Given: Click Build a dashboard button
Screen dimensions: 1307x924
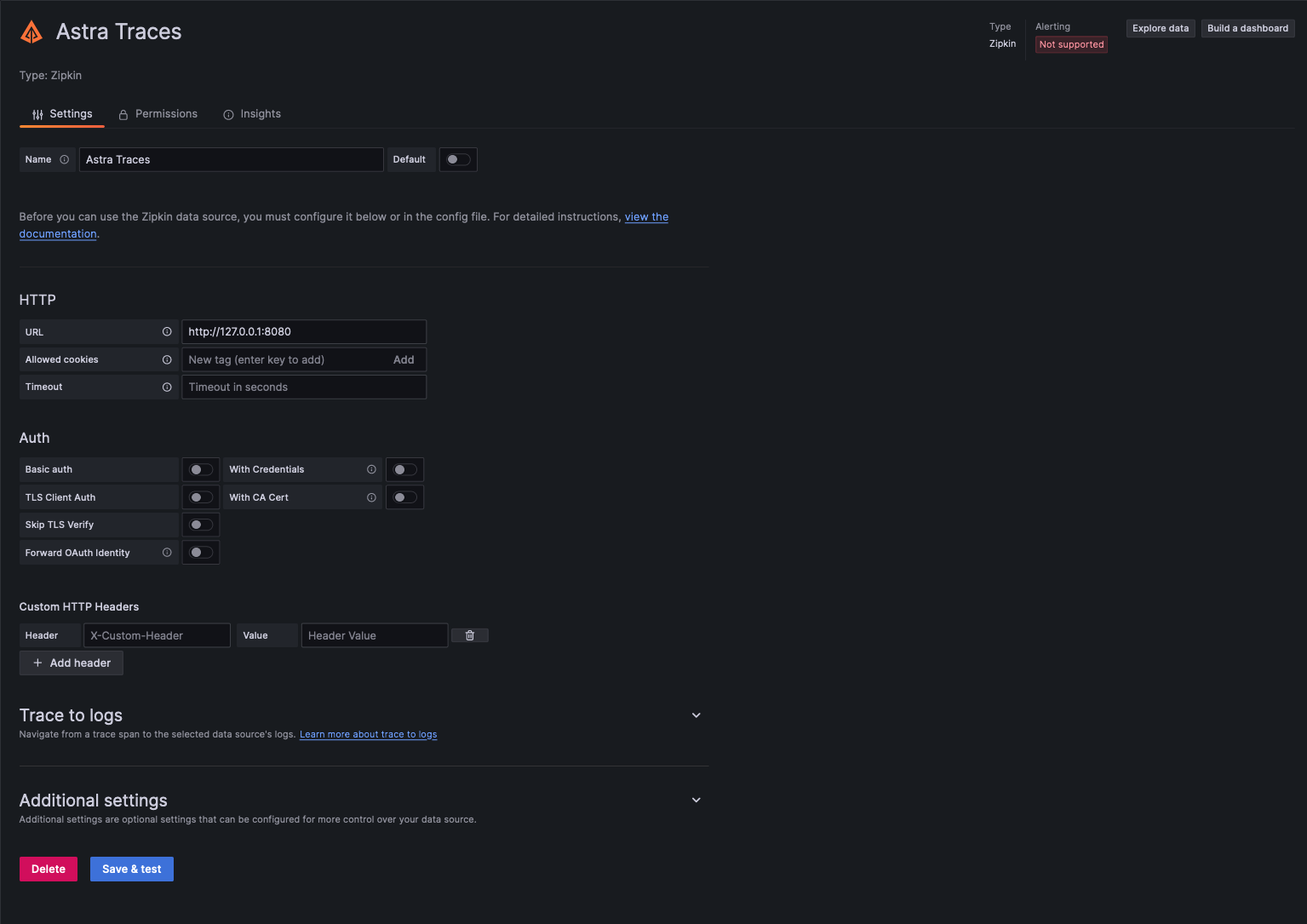Looking at the screenshot, I should (x=1247, y=28).
